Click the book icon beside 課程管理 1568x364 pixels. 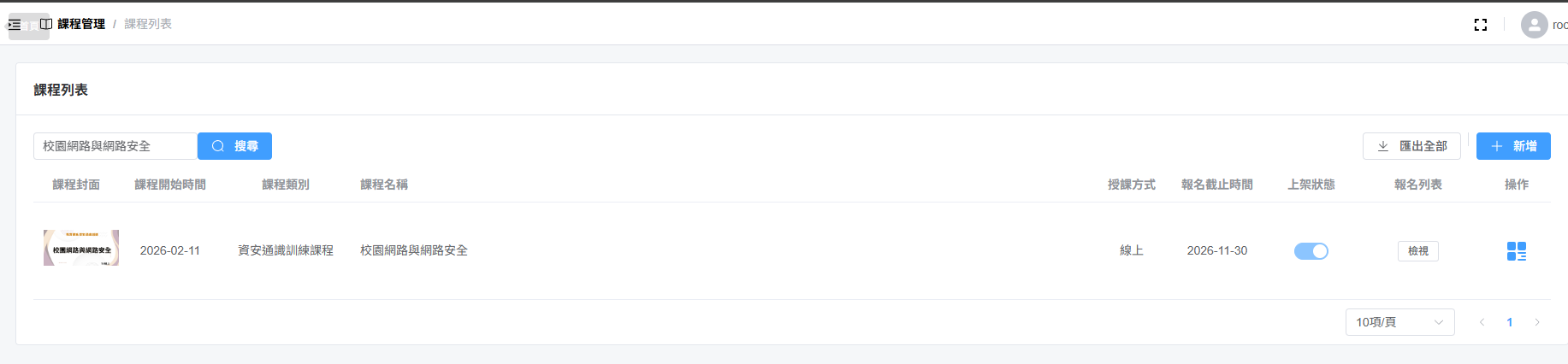(46, 24)
